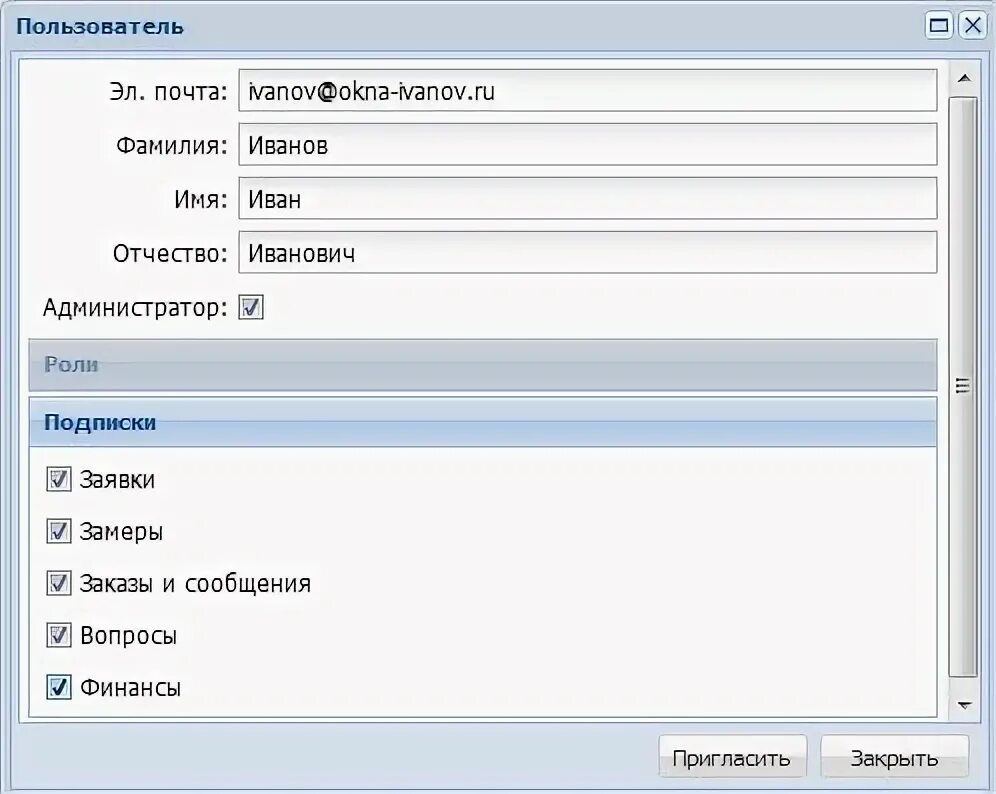Click the scrollbar up arrow
Screen dimensions: 996x794
(x=964, y=78)
